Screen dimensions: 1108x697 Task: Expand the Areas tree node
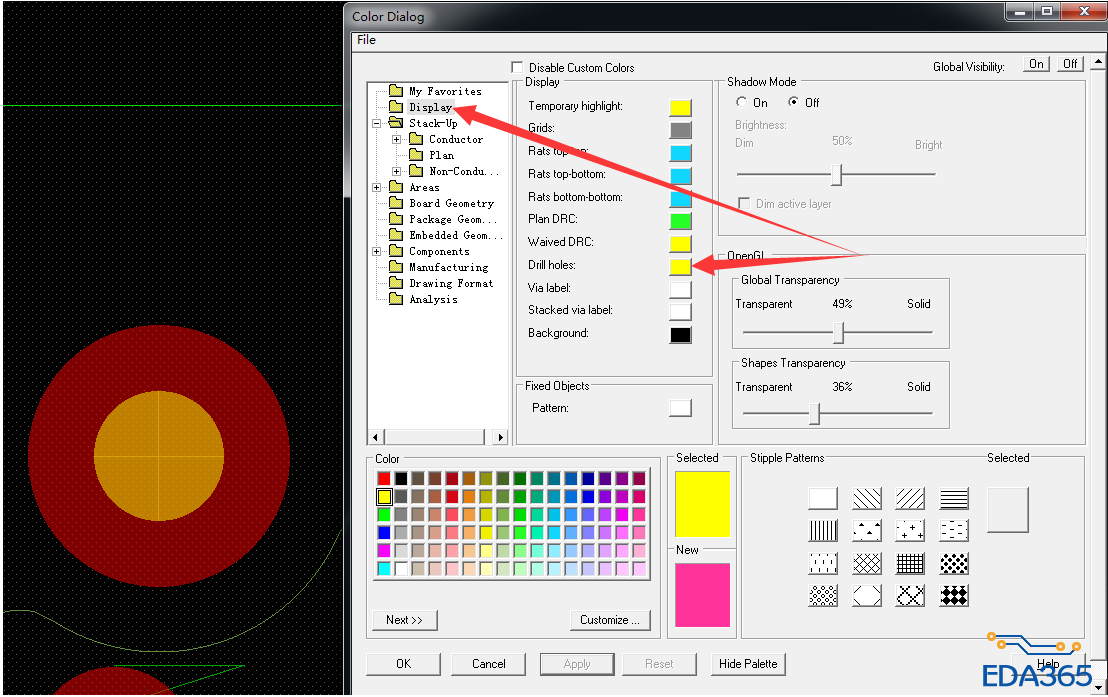[377, 187]
